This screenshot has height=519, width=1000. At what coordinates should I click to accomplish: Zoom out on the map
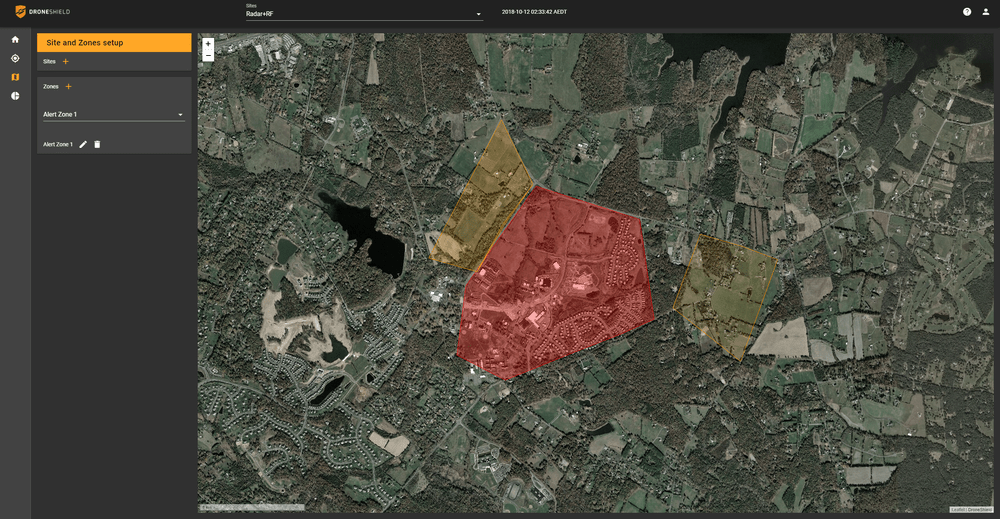(208, 56)
